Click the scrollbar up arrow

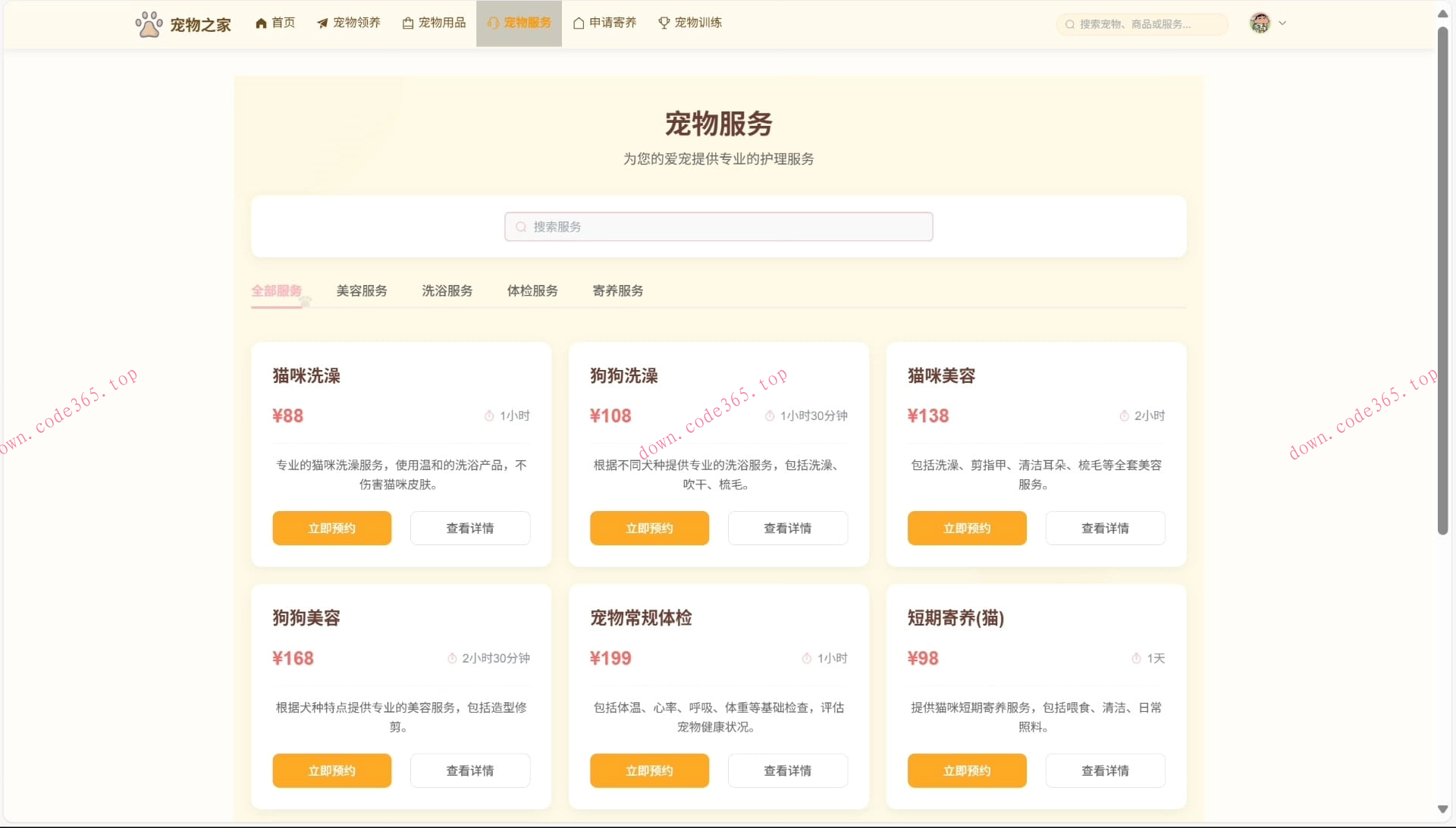[1442, 13]
